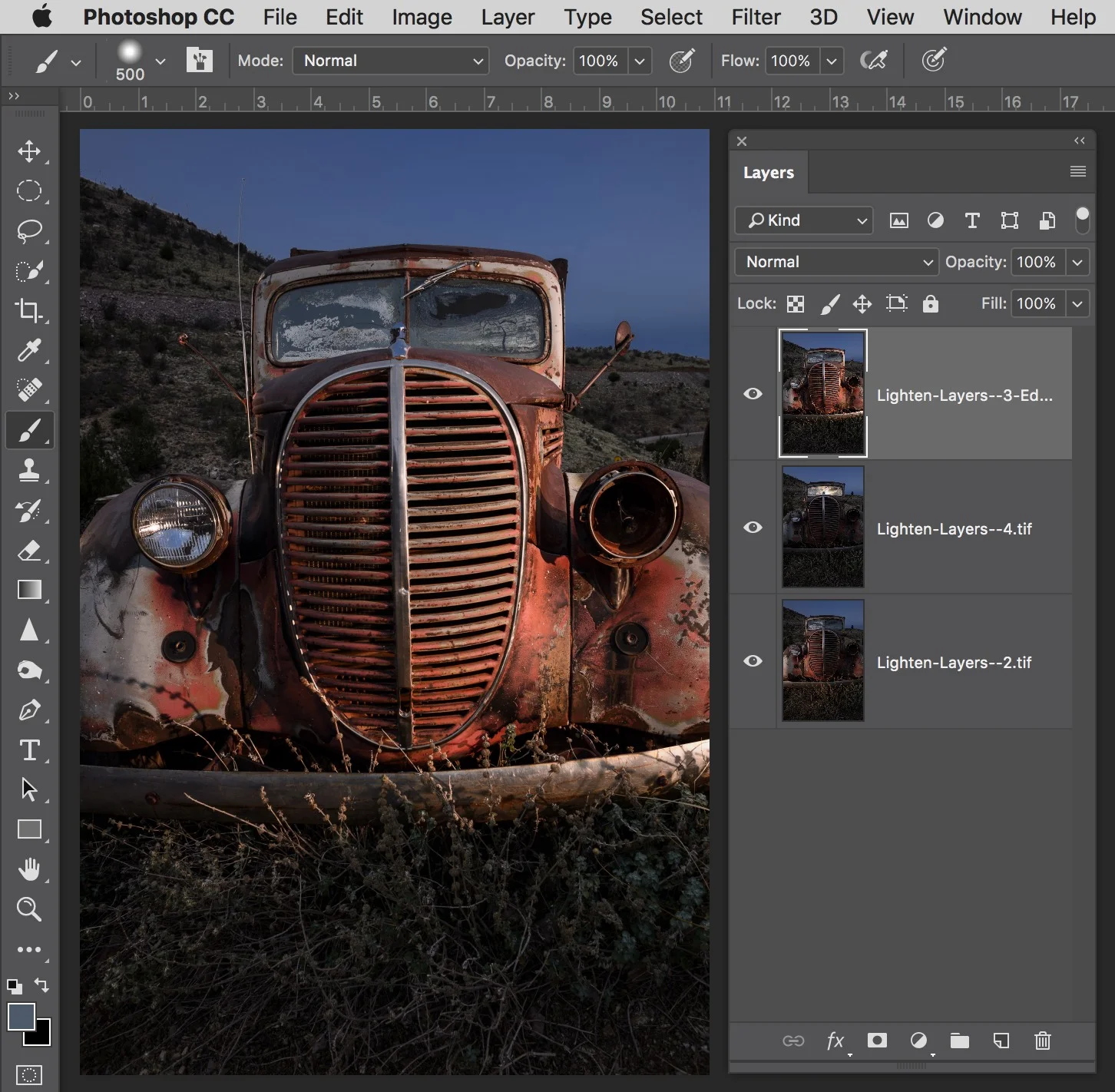Select the Pen tool
Screen dimensions: 1115x1092
click(x=29, y=710)
